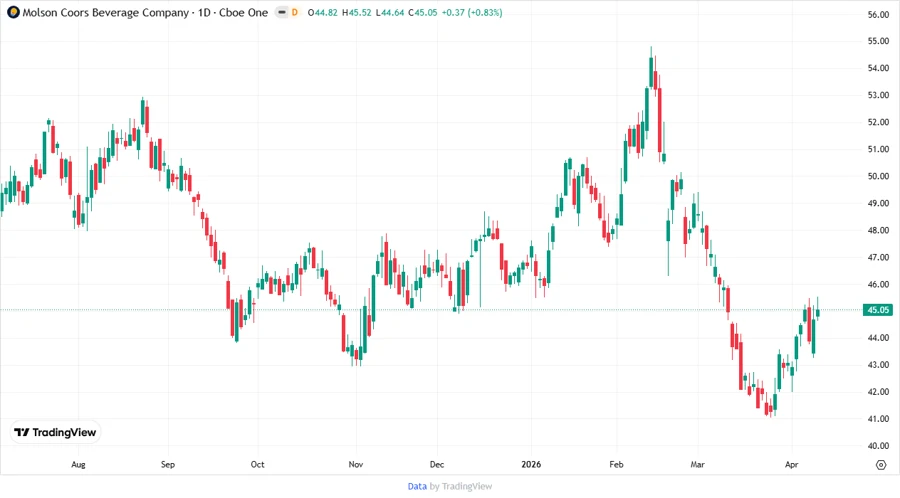Click the Molson Coors company logo icon

tap(13, 12)
